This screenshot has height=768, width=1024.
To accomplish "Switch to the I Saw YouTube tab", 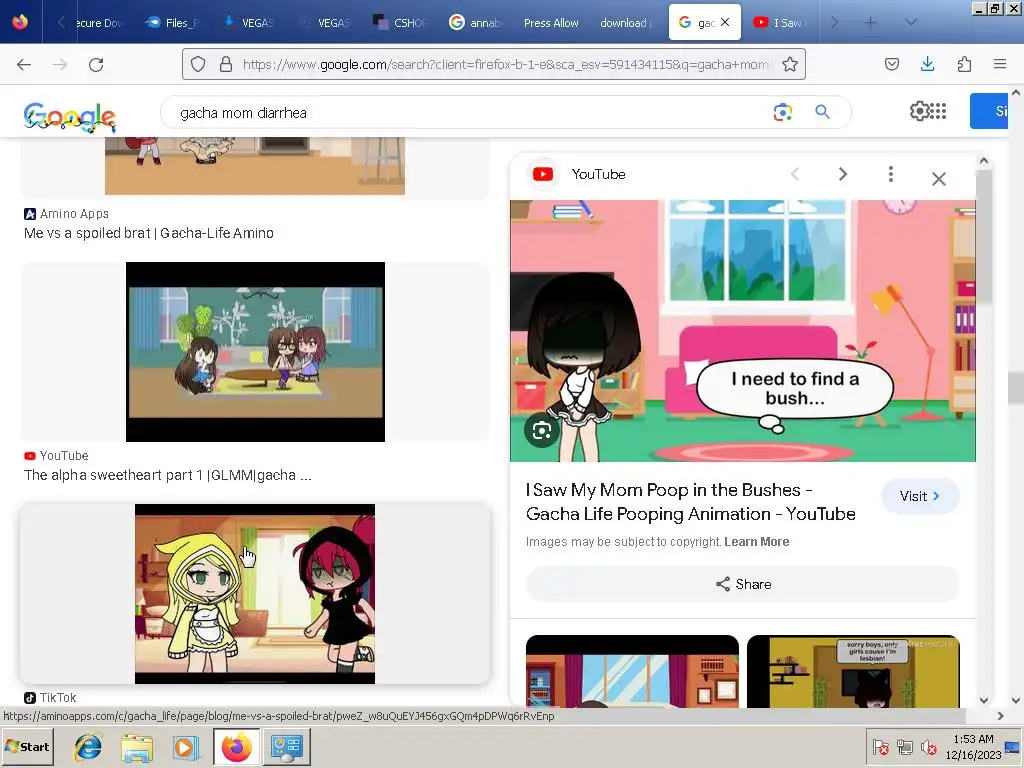I will point(778,23).
